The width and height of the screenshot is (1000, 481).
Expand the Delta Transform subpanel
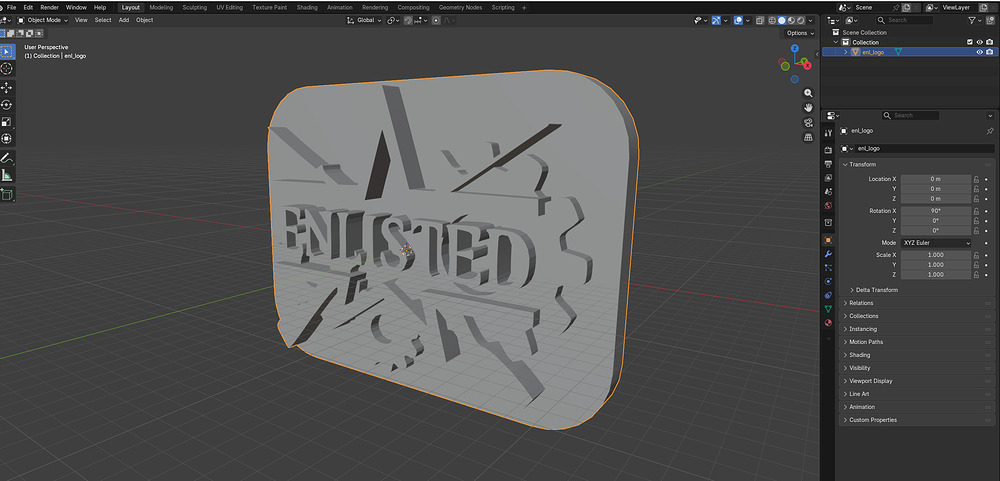(x=877, y=290)
